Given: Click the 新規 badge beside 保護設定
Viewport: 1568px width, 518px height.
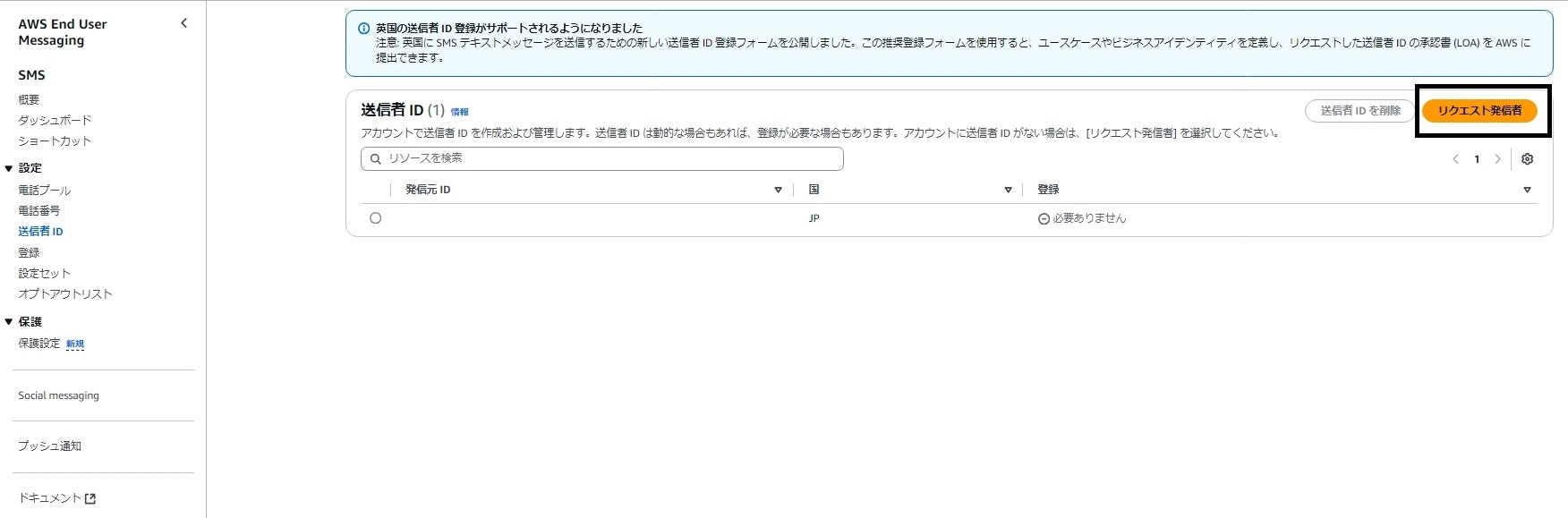Looking at the screenshot, I should (x=75, y=344).
